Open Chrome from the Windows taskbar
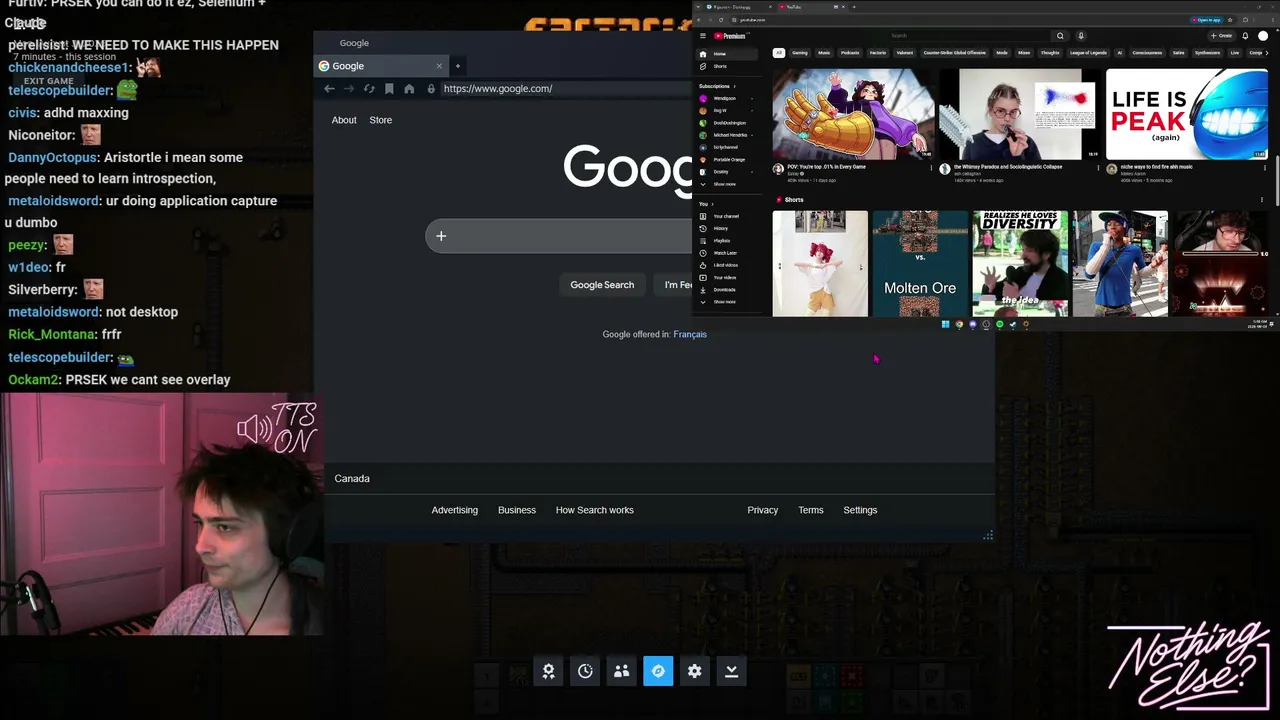Screen dimensions: 1280x720 959,324
